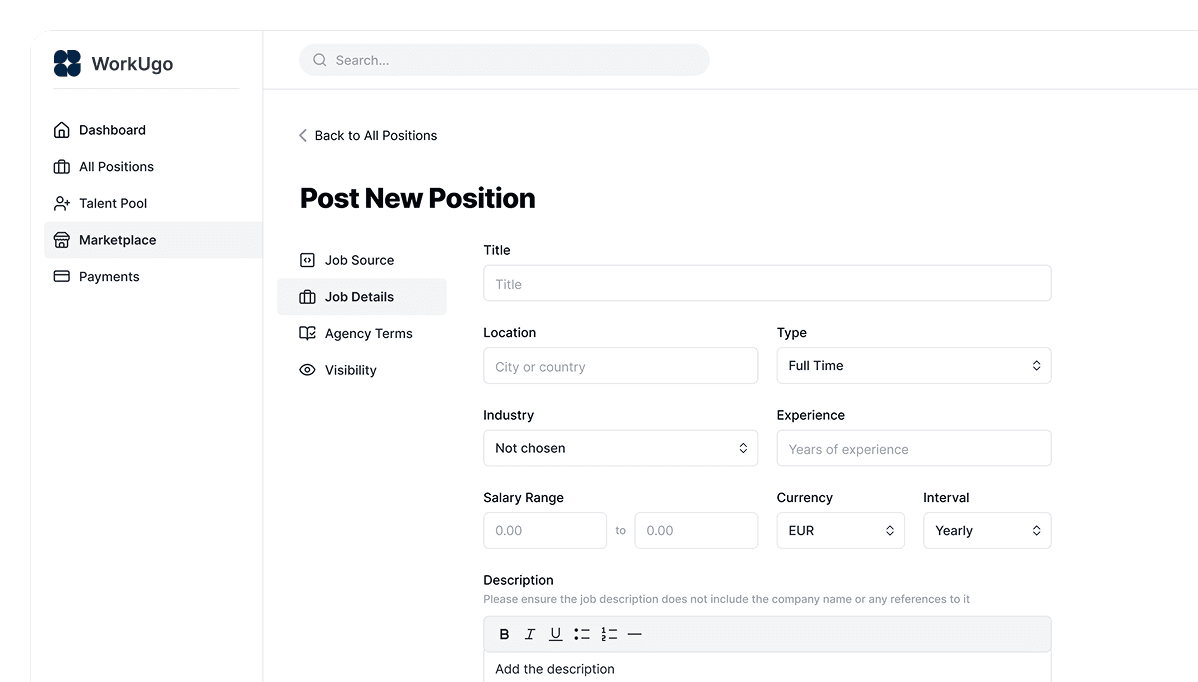
Task: Select the Job Source step
Action: (x=359, y=260)
